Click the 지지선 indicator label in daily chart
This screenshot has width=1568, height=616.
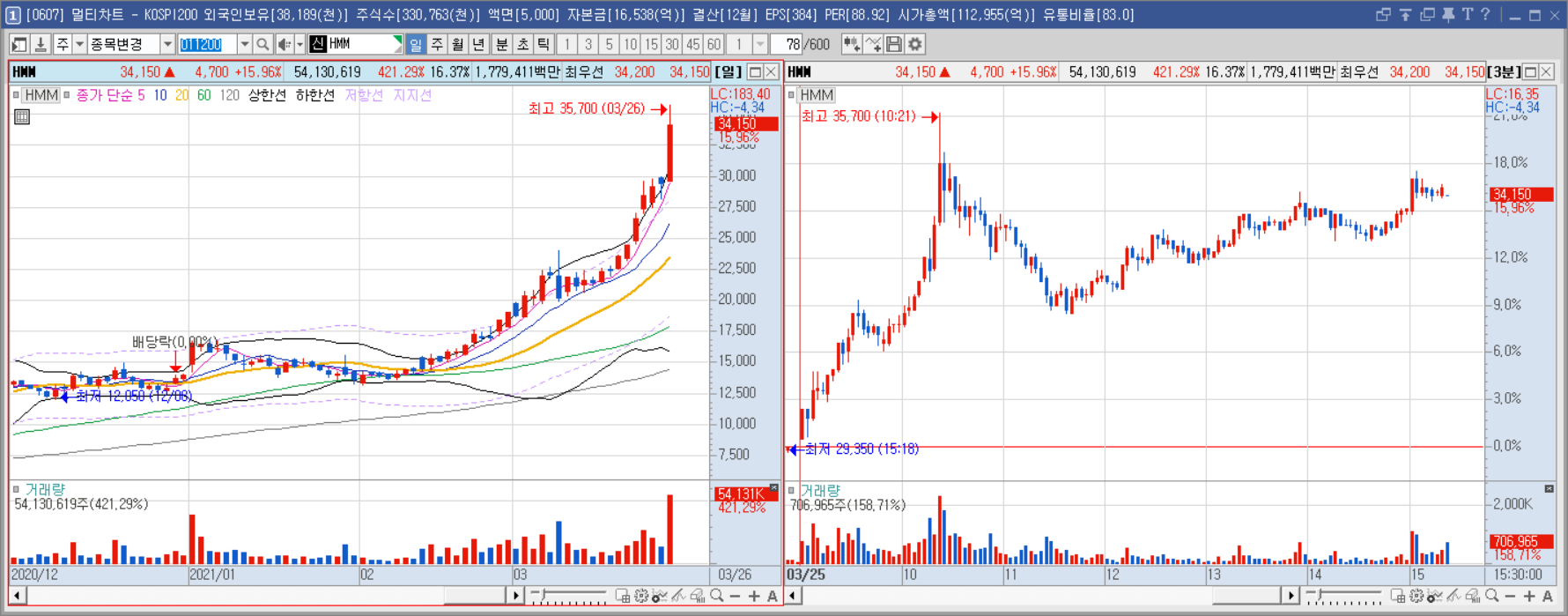coord(411,95)
